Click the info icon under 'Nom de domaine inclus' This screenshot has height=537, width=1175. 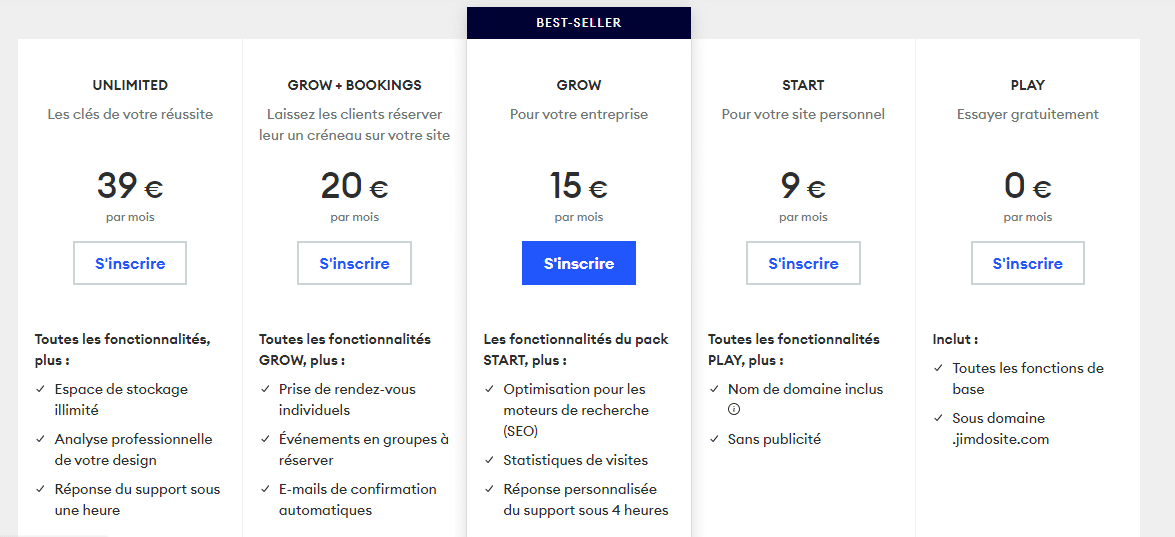[734, 409]
